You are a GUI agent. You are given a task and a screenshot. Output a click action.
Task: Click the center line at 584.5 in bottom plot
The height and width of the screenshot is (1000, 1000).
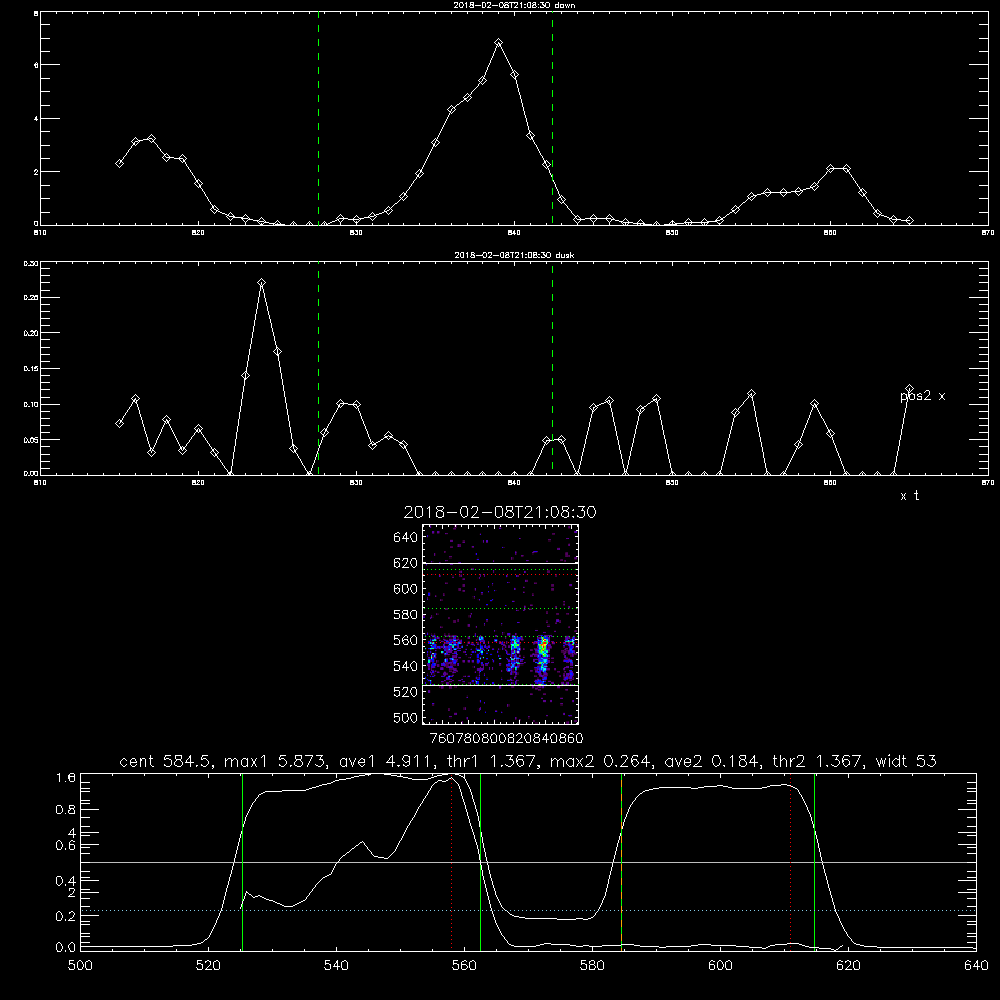click(x=621, y=861)
